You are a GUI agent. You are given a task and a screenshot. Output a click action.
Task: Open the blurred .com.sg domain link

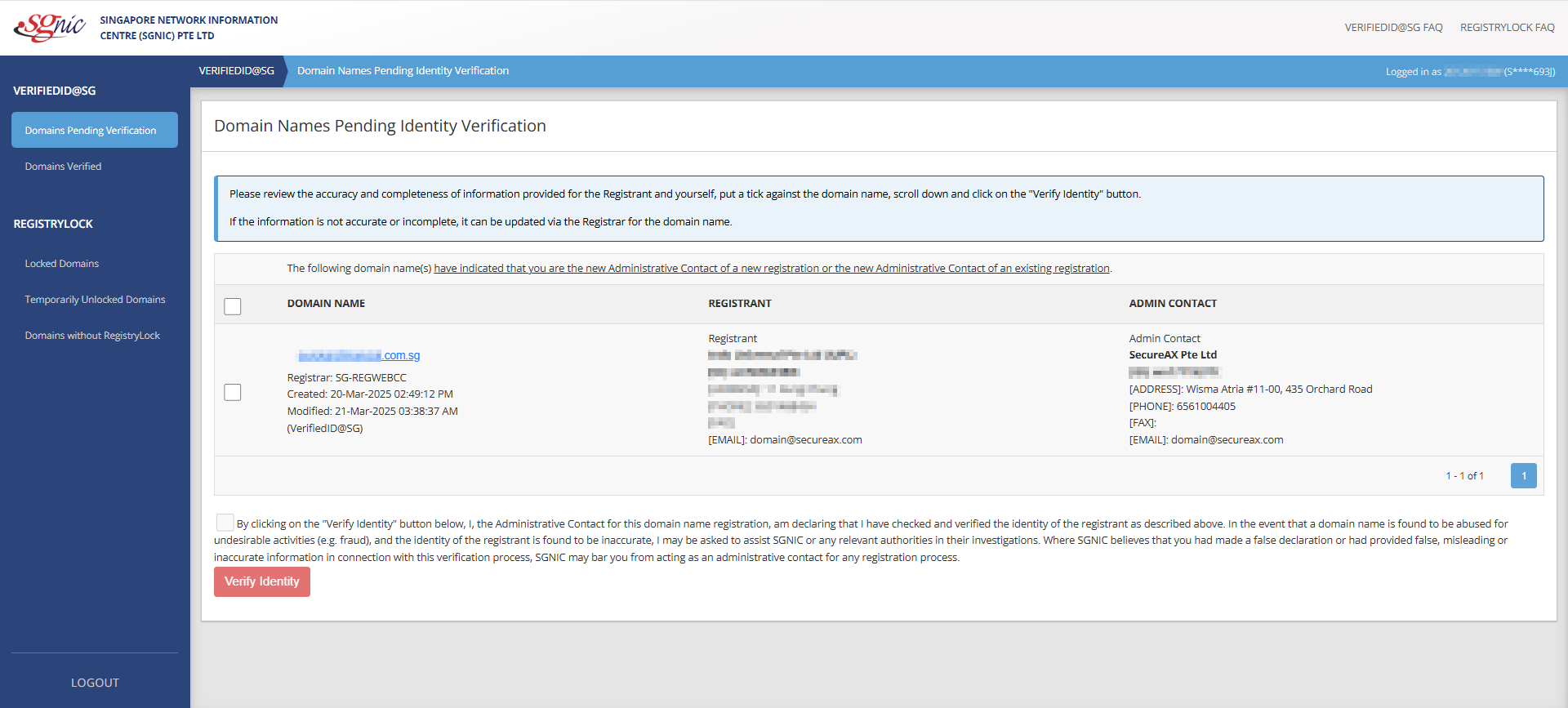(359, 356)
